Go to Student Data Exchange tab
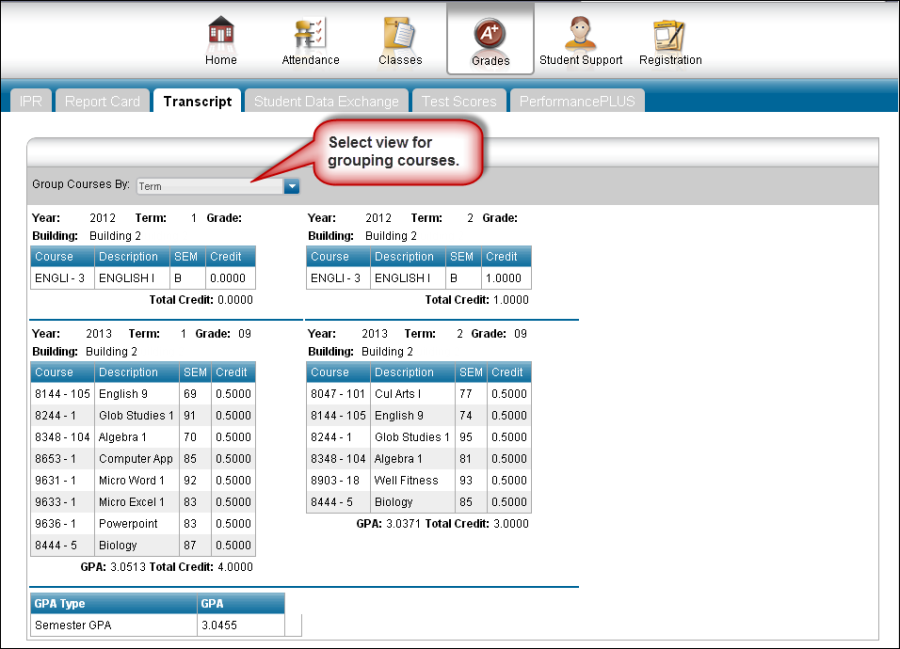The width and height of the screenshot is (900, 649). click(326, 101)
